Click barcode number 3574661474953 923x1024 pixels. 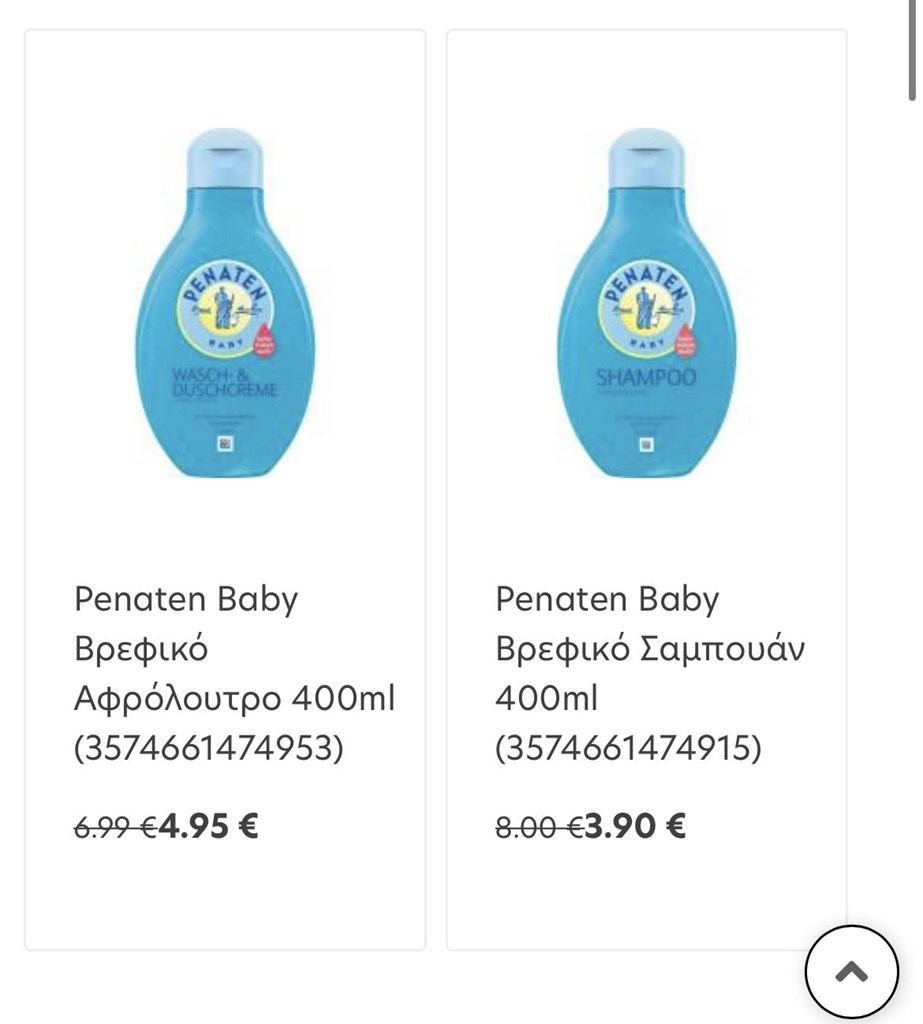pos(208,748)
